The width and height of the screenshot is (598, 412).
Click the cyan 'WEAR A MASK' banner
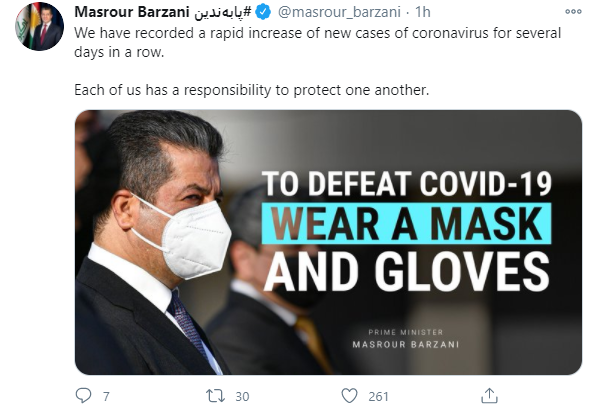406,224
